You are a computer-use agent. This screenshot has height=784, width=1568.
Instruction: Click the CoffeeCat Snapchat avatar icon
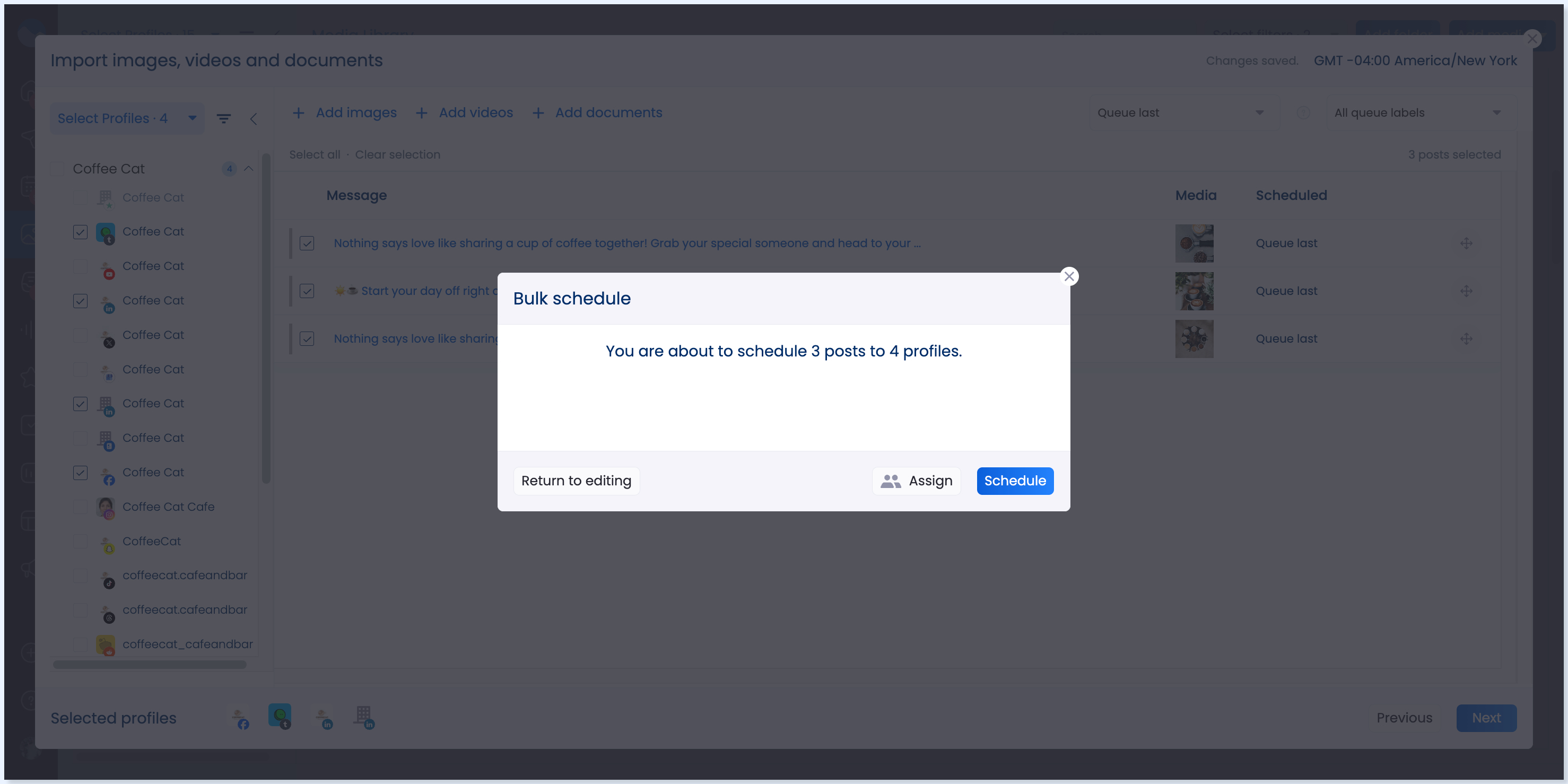107,544
